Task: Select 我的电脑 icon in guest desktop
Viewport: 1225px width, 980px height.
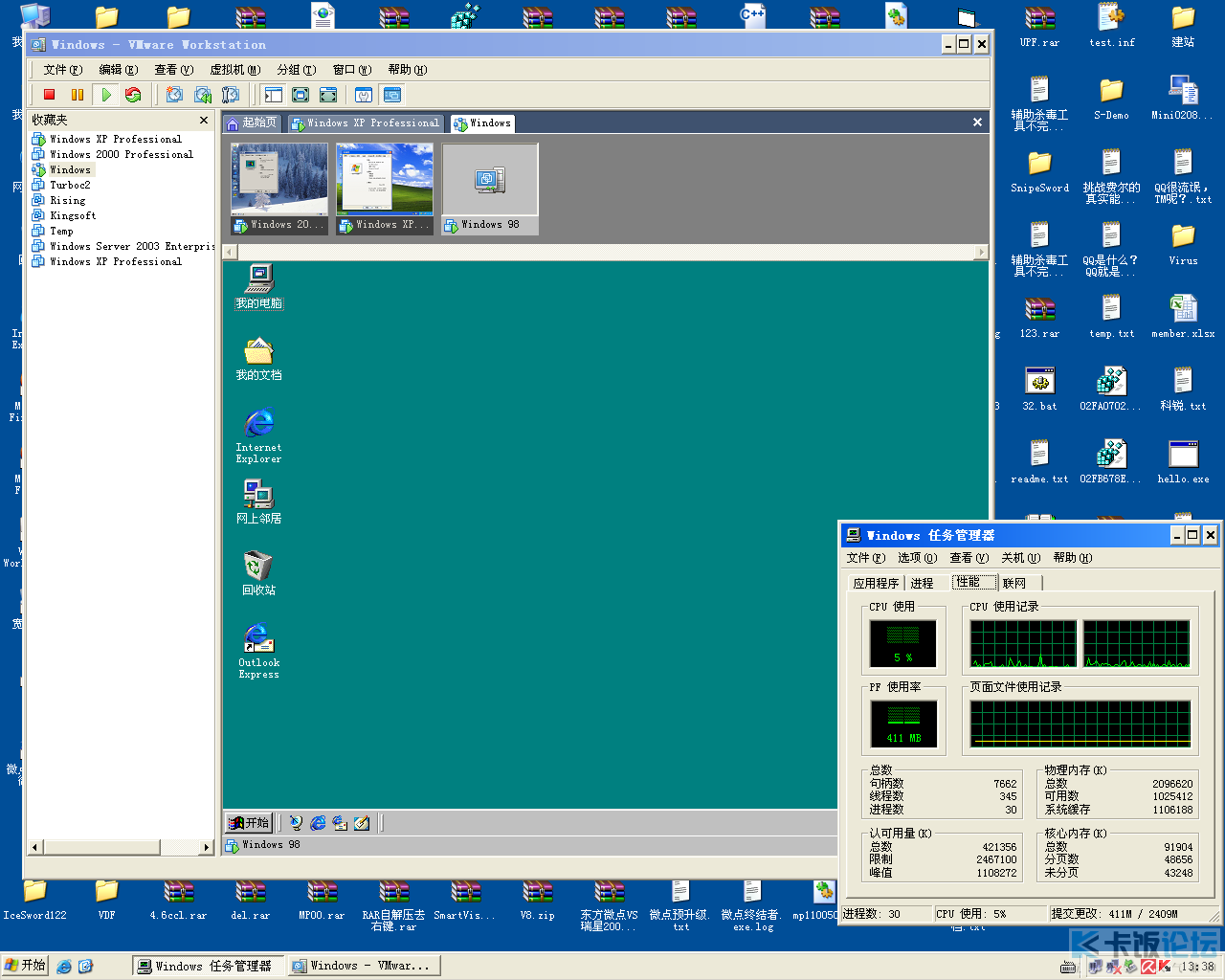Action: [259, 286]
